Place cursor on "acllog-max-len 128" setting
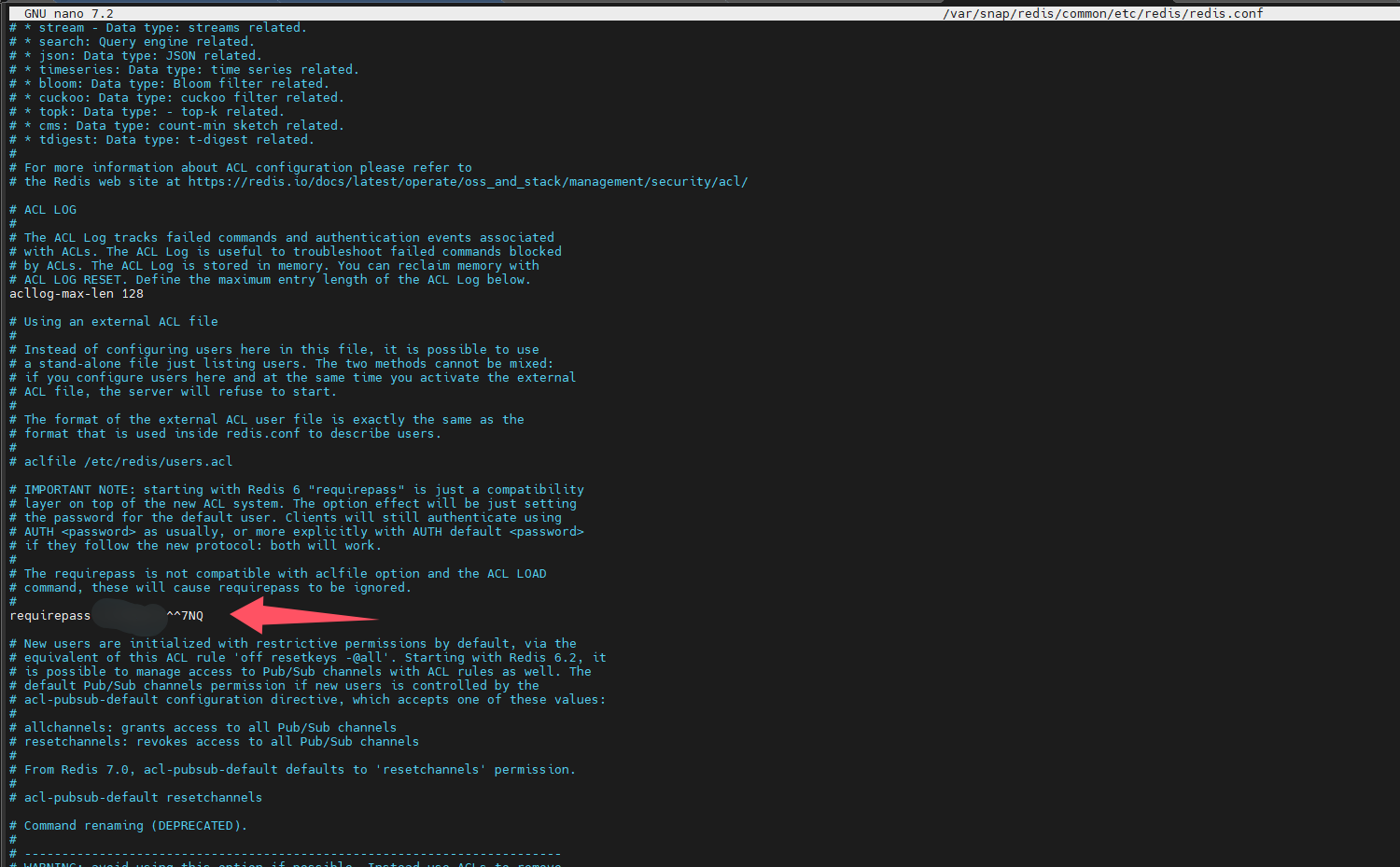 tap(77, 294)
